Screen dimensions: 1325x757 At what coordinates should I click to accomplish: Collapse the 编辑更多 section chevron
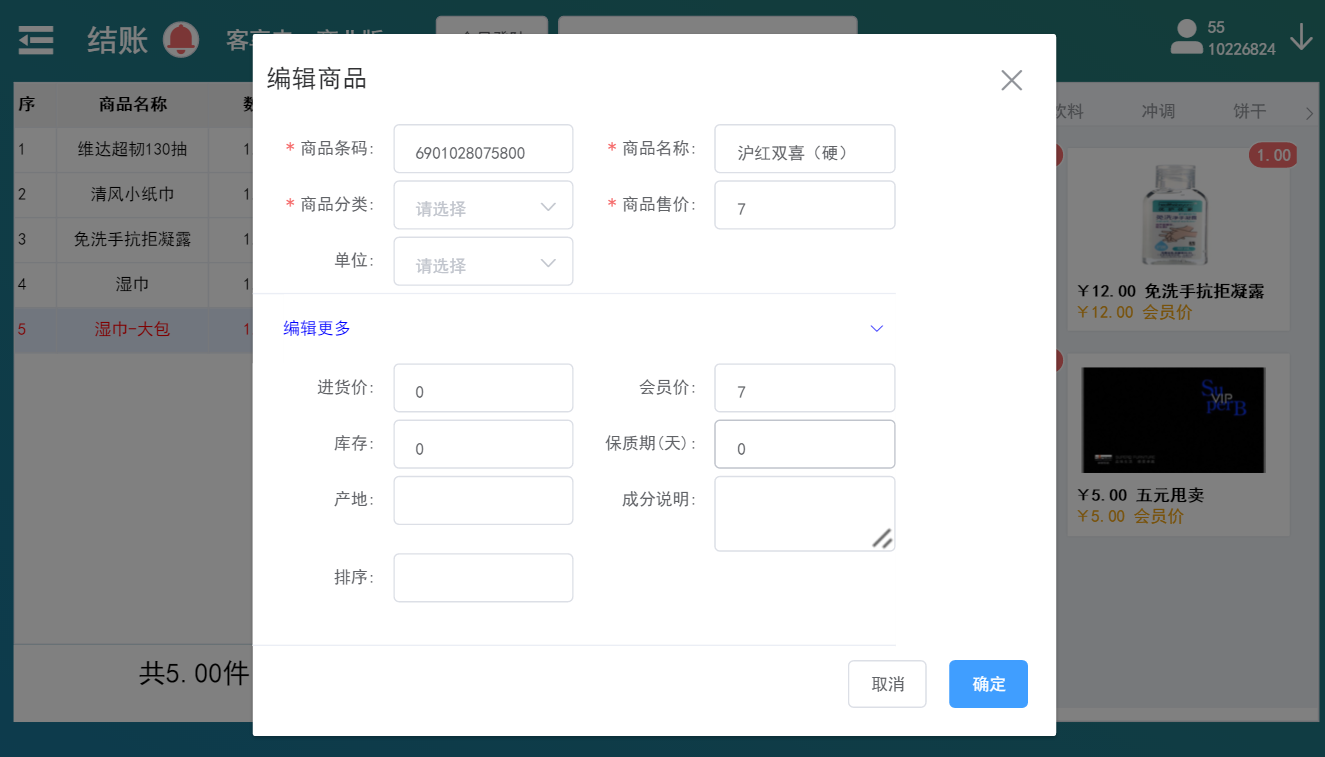[x=876, y=328]
